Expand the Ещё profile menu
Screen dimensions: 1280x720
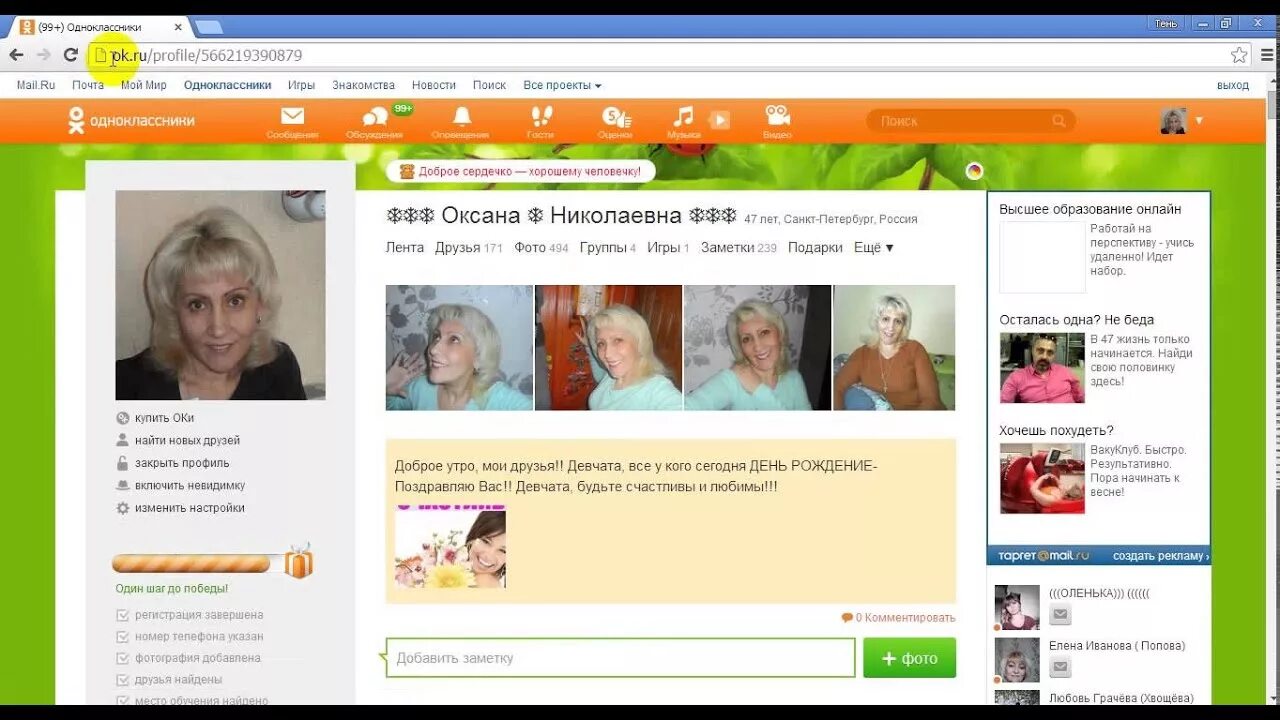click(x=873, y=247)
